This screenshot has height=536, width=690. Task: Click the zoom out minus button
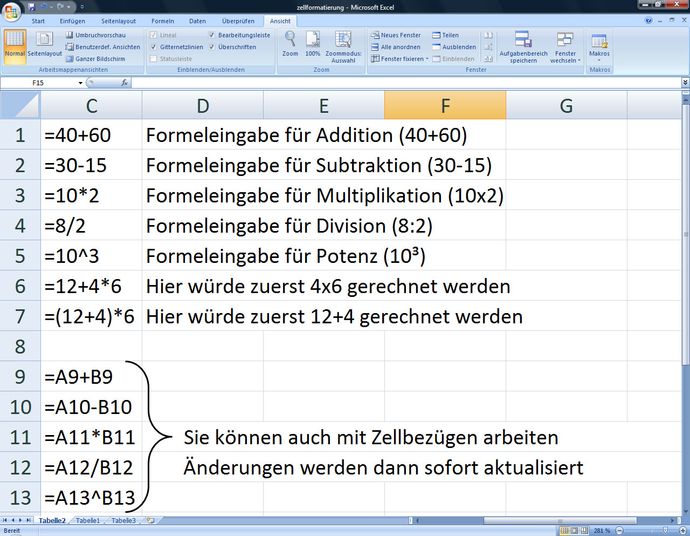[619, 531]
